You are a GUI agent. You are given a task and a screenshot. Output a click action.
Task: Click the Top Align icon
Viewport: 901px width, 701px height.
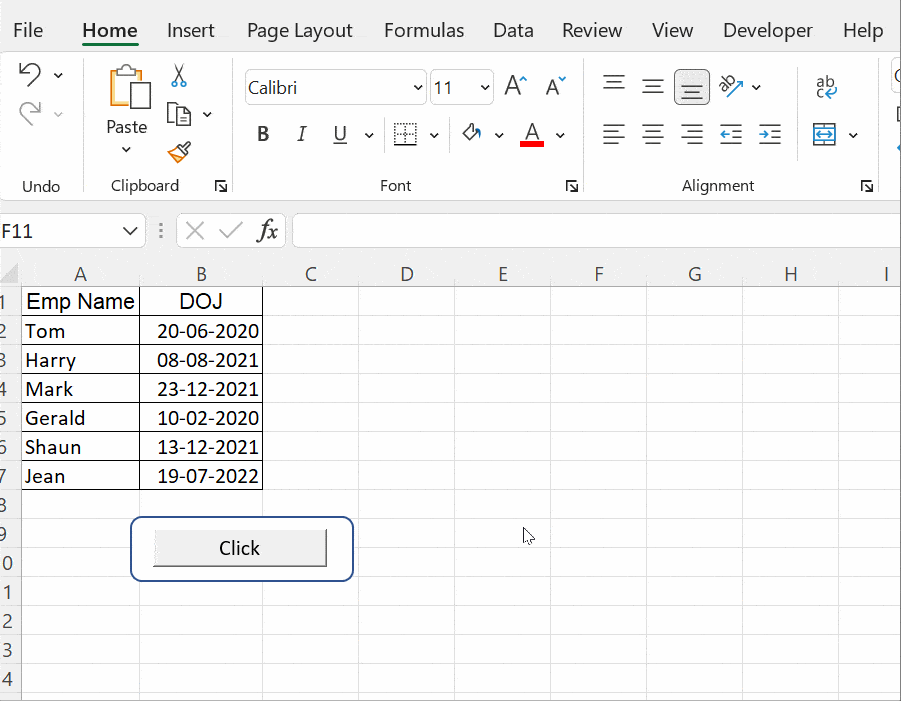(x=614, y=83)
